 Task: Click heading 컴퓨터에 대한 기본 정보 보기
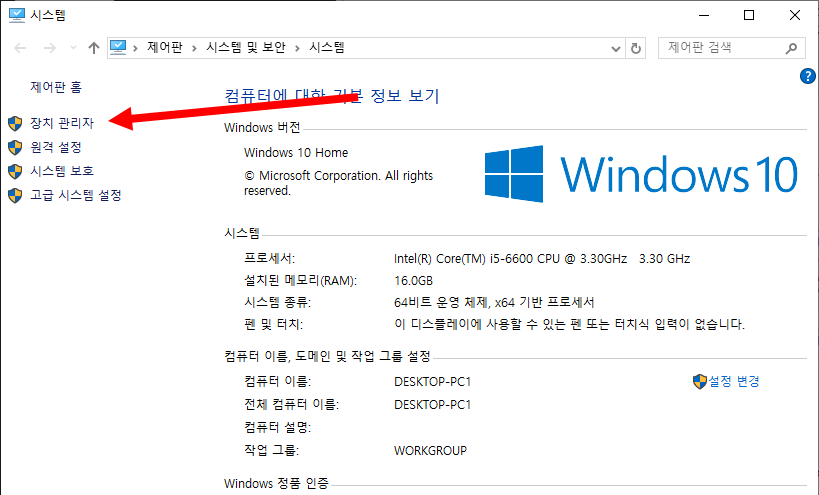332,96
